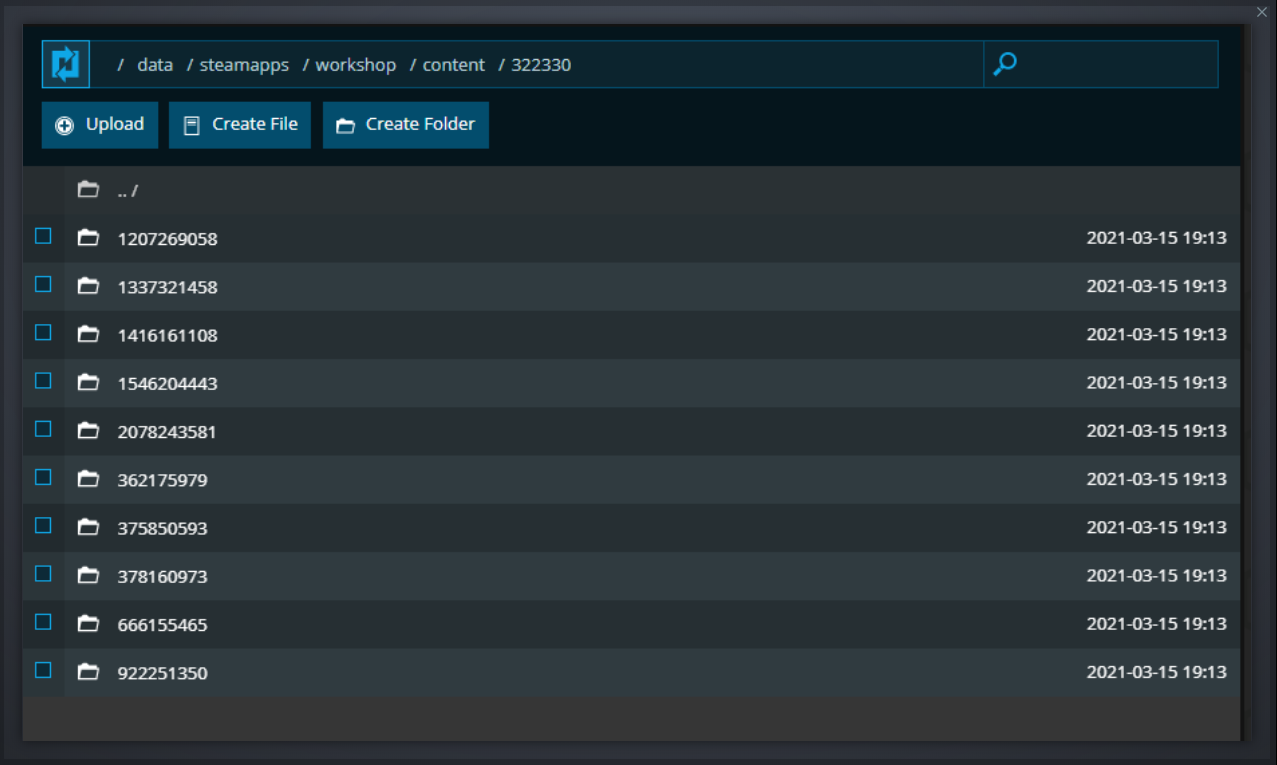Go to steamapps in the breadcrumb path
Screen dimensions: 1277x765
[x=244, y=65]
